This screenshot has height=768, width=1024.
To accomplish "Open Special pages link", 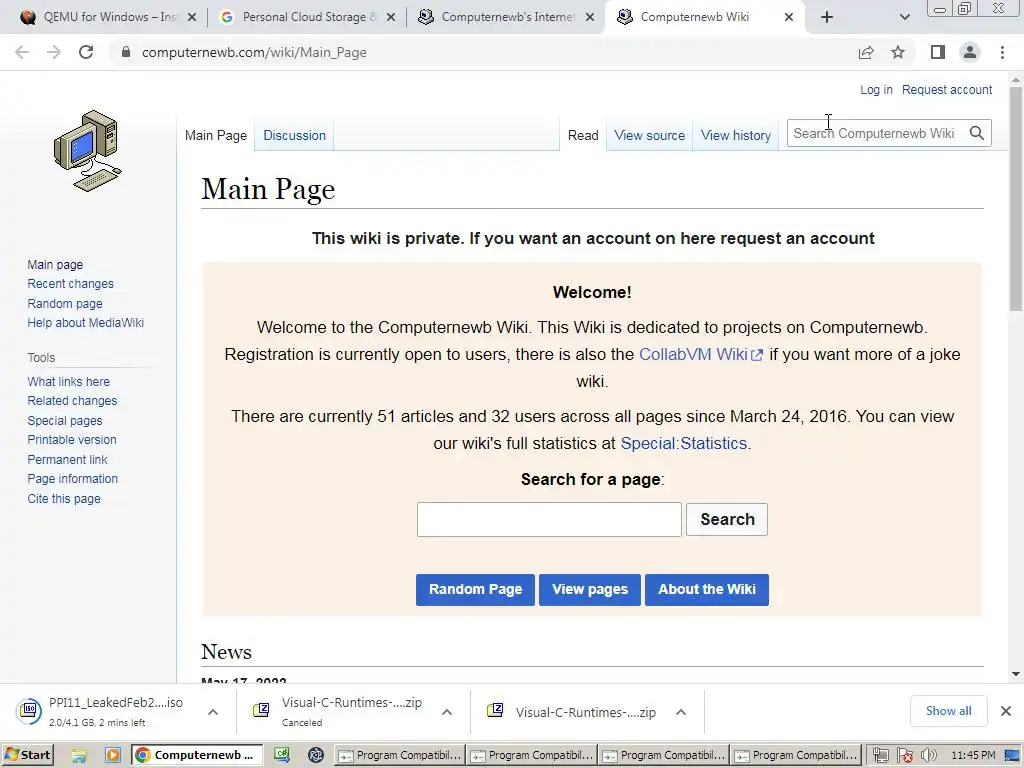I will [x=65, y=421].
